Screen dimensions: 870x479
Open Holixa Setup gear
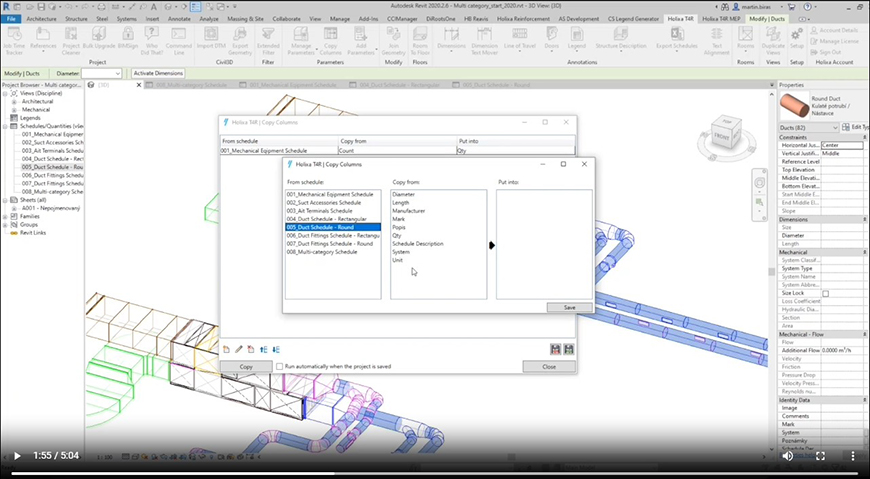click(x=797, y=38)
